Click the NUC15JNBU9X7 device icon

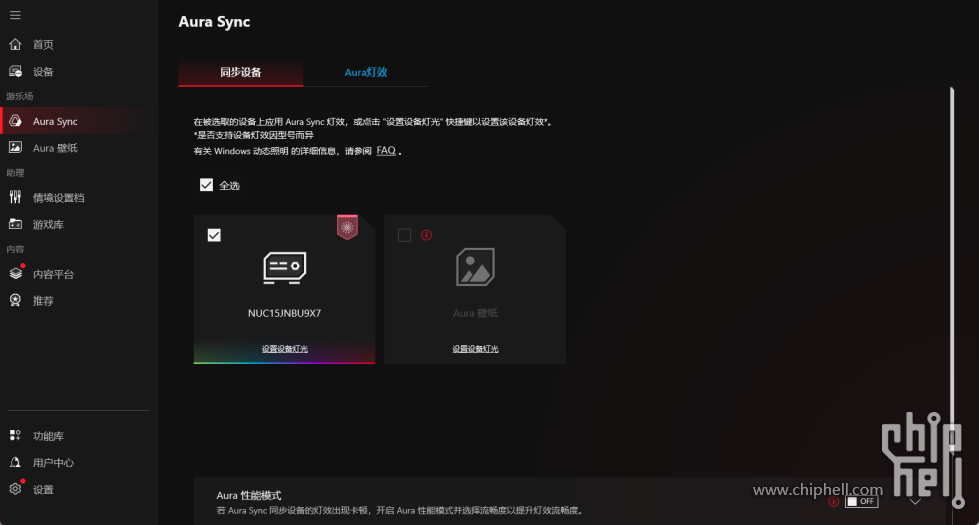tap(284, 268)
